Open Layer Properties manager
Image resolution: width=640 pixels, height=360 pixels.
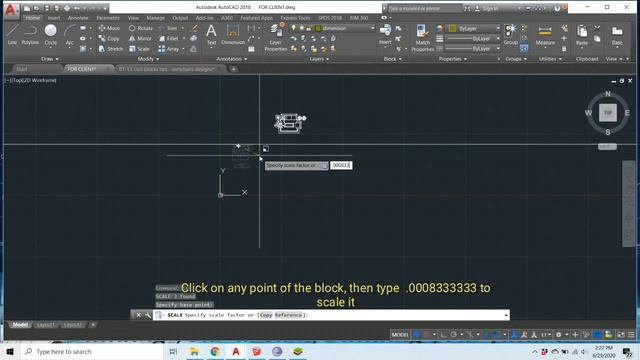click(x=276, y=38)
